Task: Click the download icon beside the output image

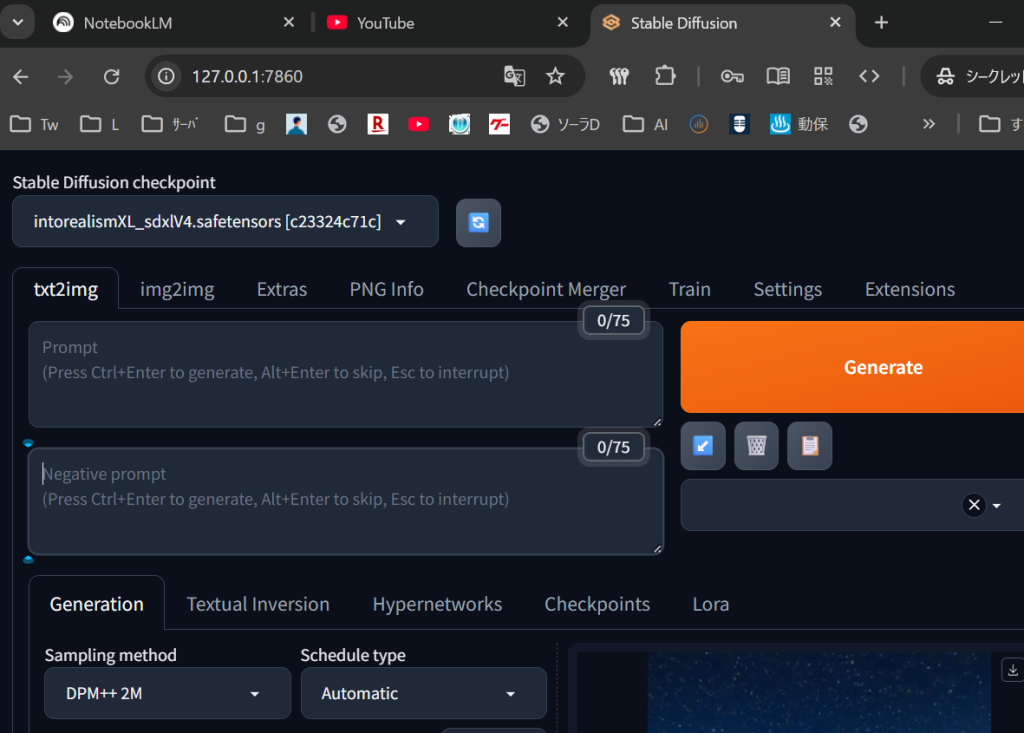Action: (1011, 670)
